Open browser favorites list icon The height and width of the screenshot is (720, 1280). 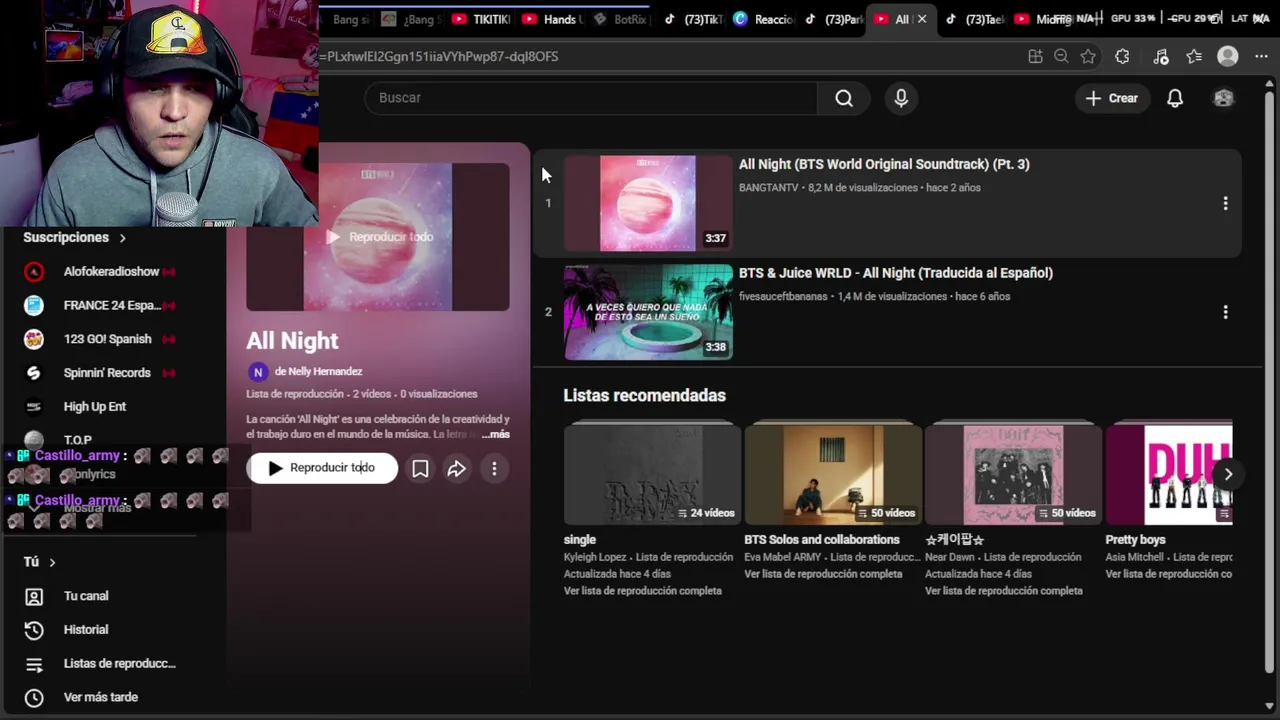click(x=1194, y=57)
